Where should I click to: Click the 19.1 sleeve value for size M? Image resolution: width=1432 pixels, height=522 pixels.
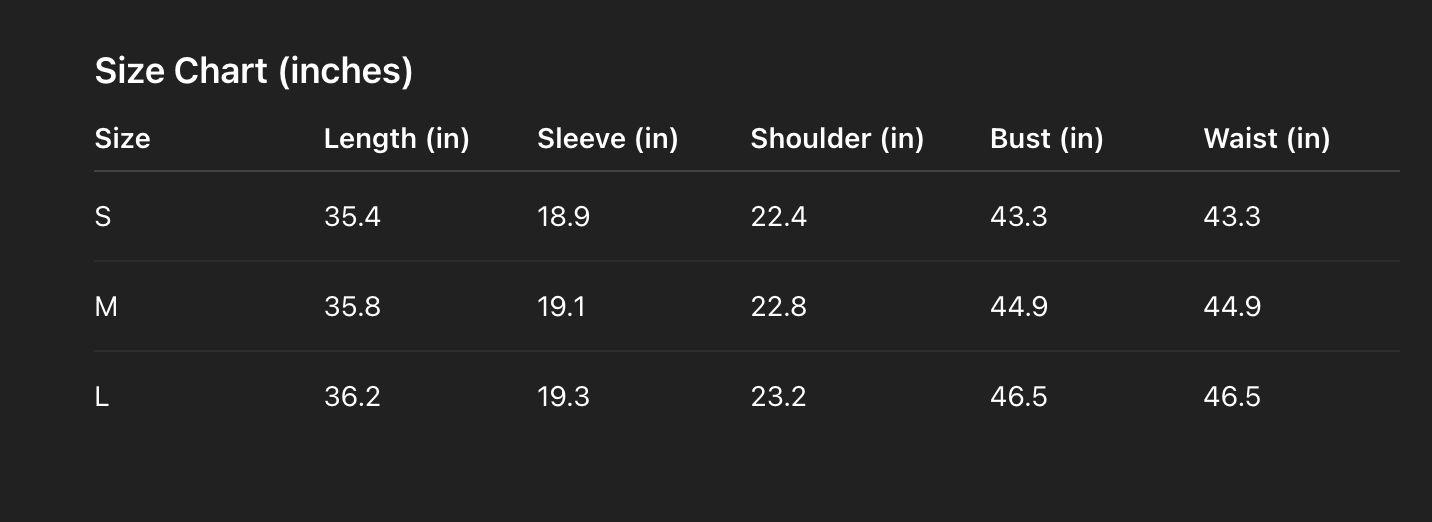tap(561, 307)
